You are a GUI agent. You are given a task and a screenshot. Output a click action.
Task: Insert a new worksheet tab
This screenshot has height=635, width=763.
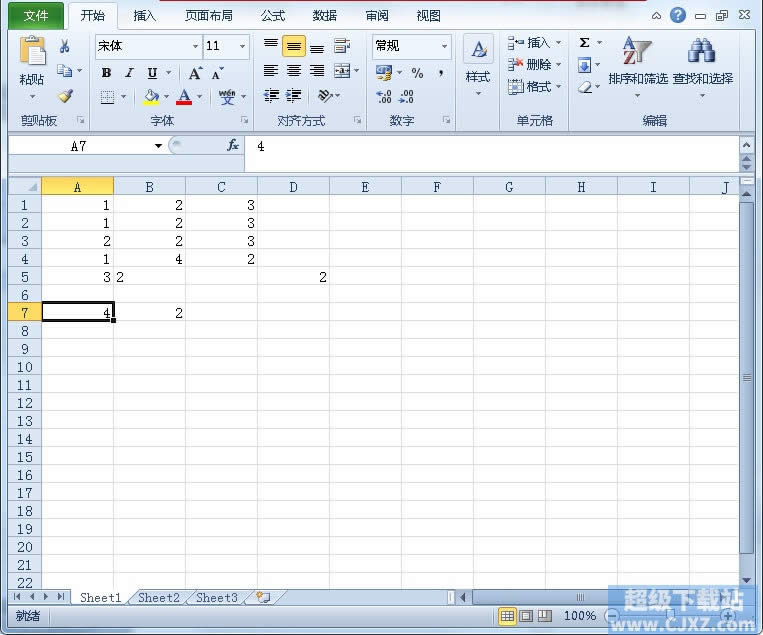click(264, 597)
